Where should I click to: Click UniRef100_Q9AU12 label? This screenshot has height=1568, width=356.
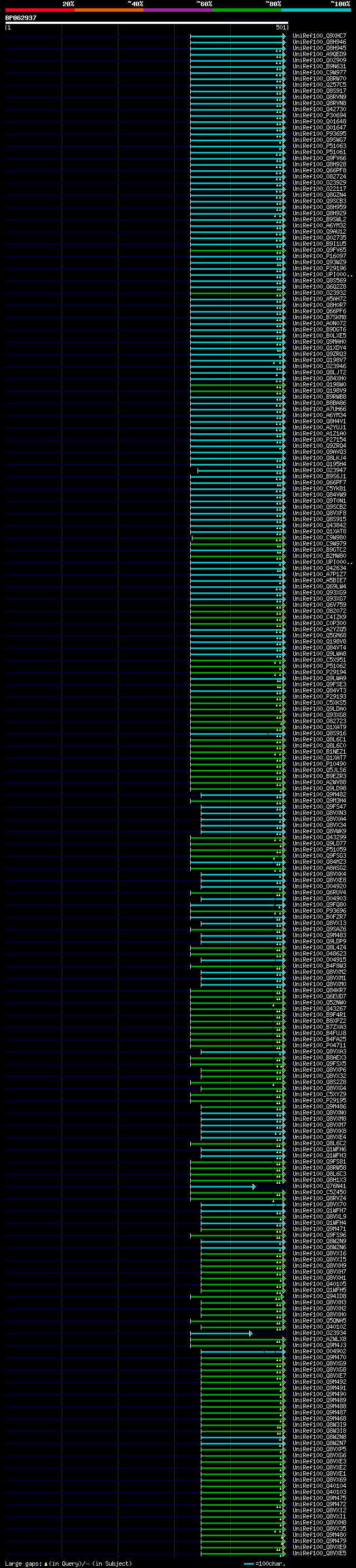(x=319, y=232)
